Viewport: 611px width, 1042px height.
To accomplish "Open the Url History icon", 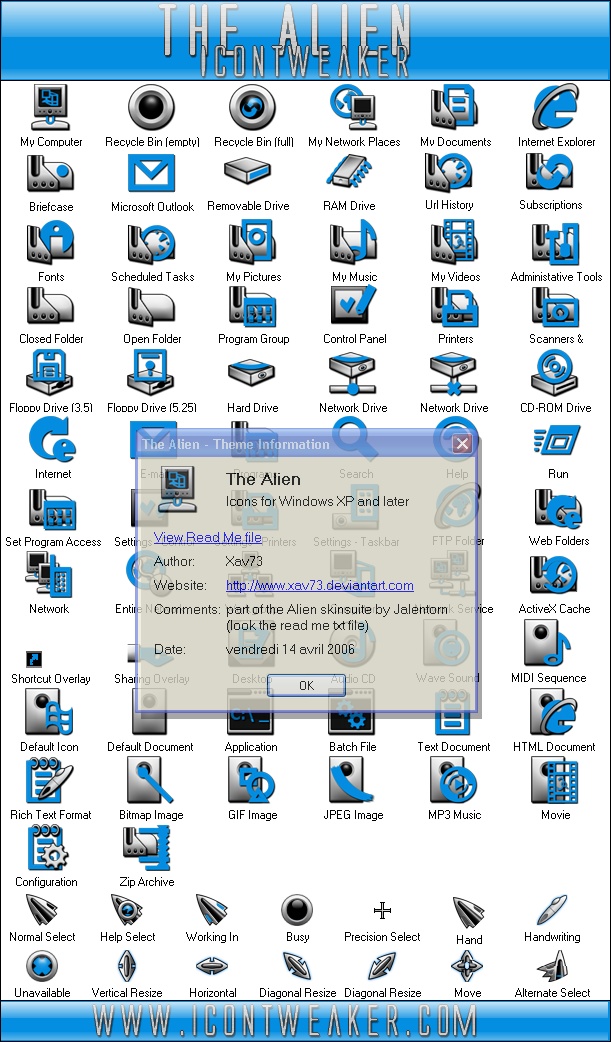I will pos(449,173).
